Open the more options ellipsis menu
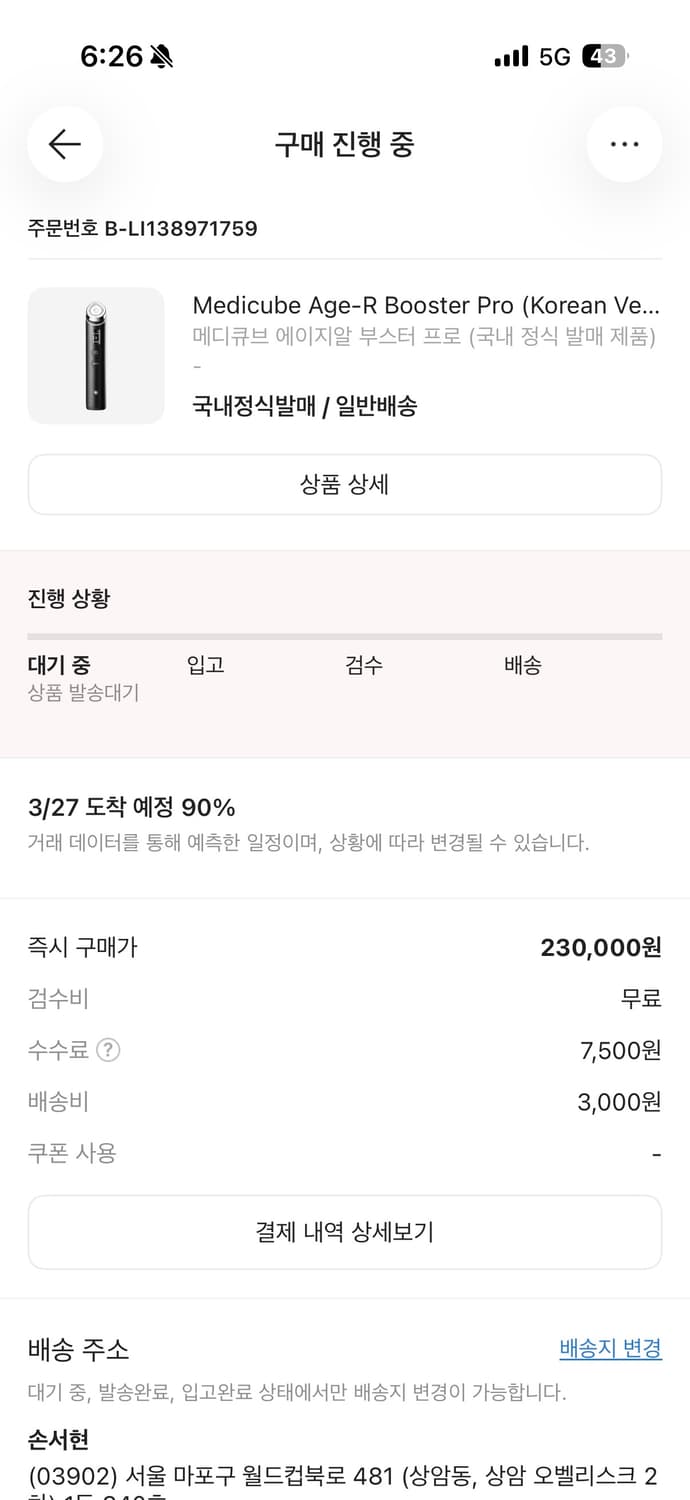 point(624,144)
